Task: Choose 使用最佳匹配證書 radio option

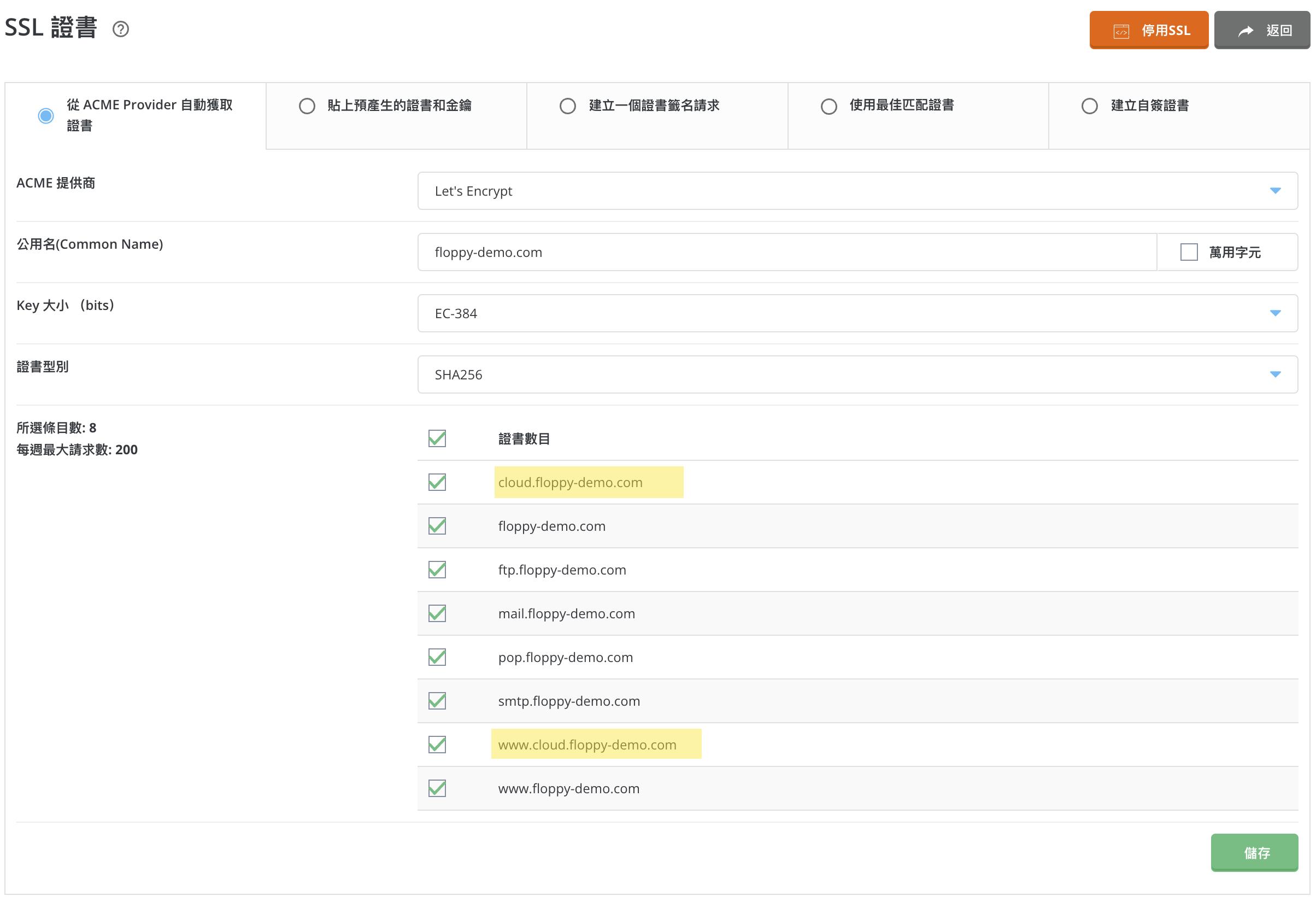Action: click(x=829, y=106)
